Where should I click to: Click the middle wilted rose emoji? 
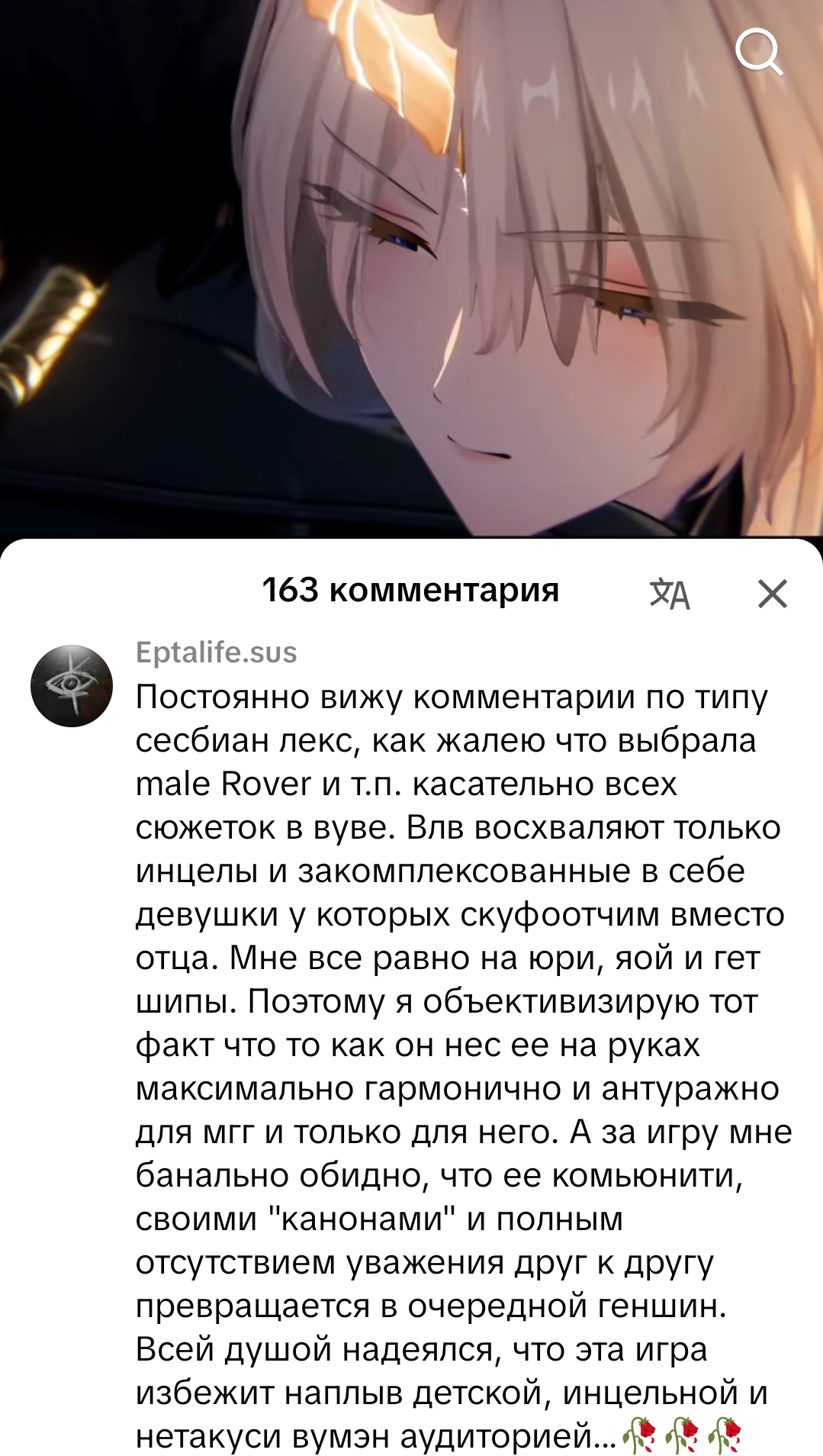click(x=681, y=1435)
